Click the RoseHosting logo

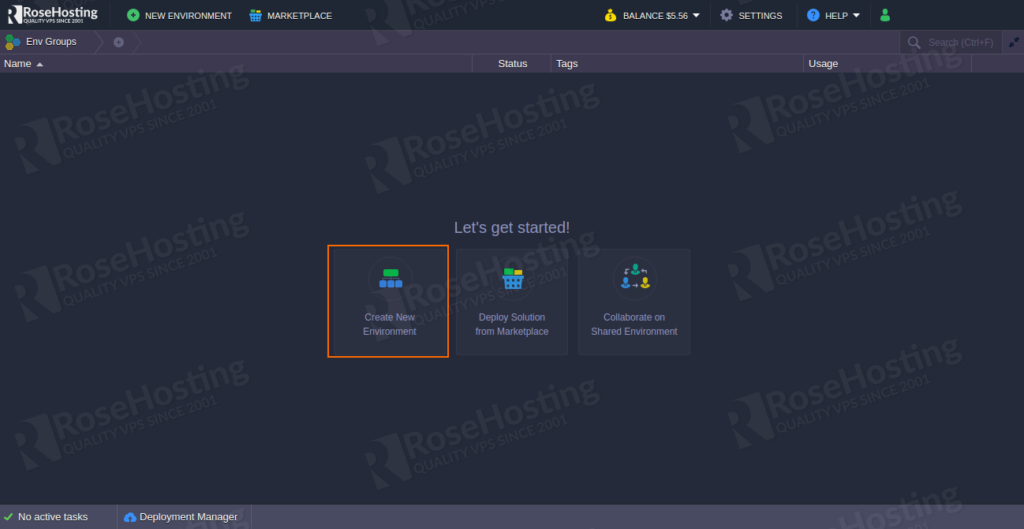53,15
